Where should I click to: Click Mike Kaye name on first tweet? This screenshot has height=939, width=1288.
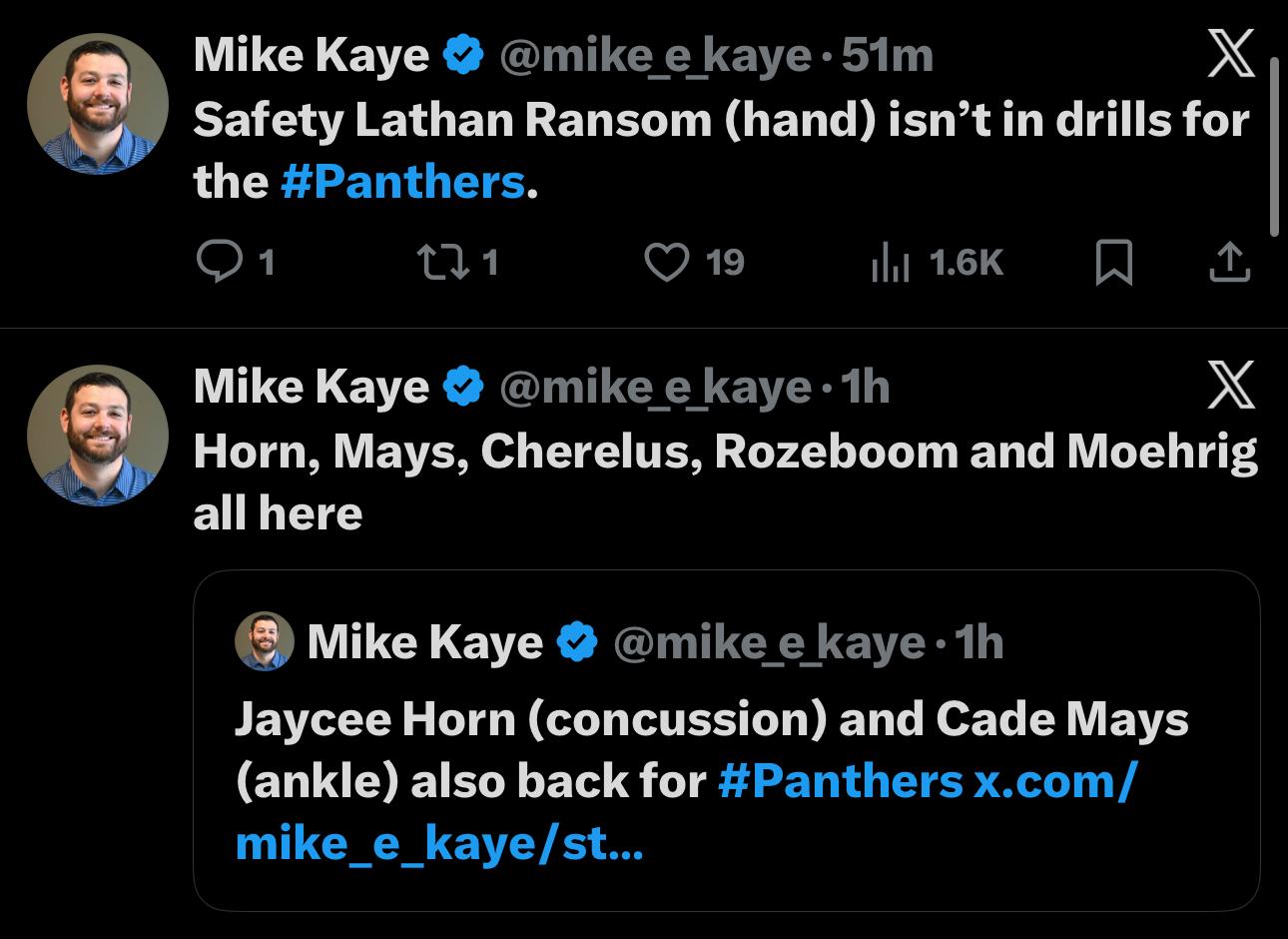[x=311, y=55]
